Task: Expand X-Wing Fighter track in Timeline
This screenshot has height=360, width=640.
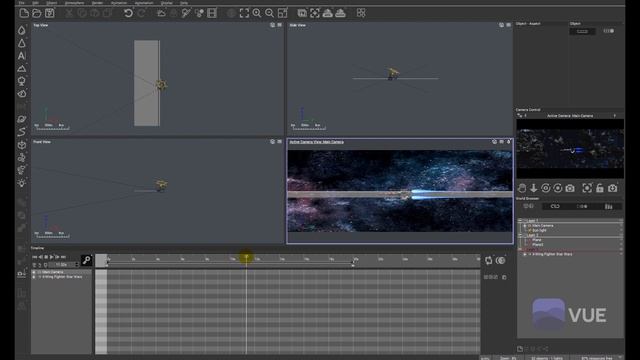Action: [34, 277]
